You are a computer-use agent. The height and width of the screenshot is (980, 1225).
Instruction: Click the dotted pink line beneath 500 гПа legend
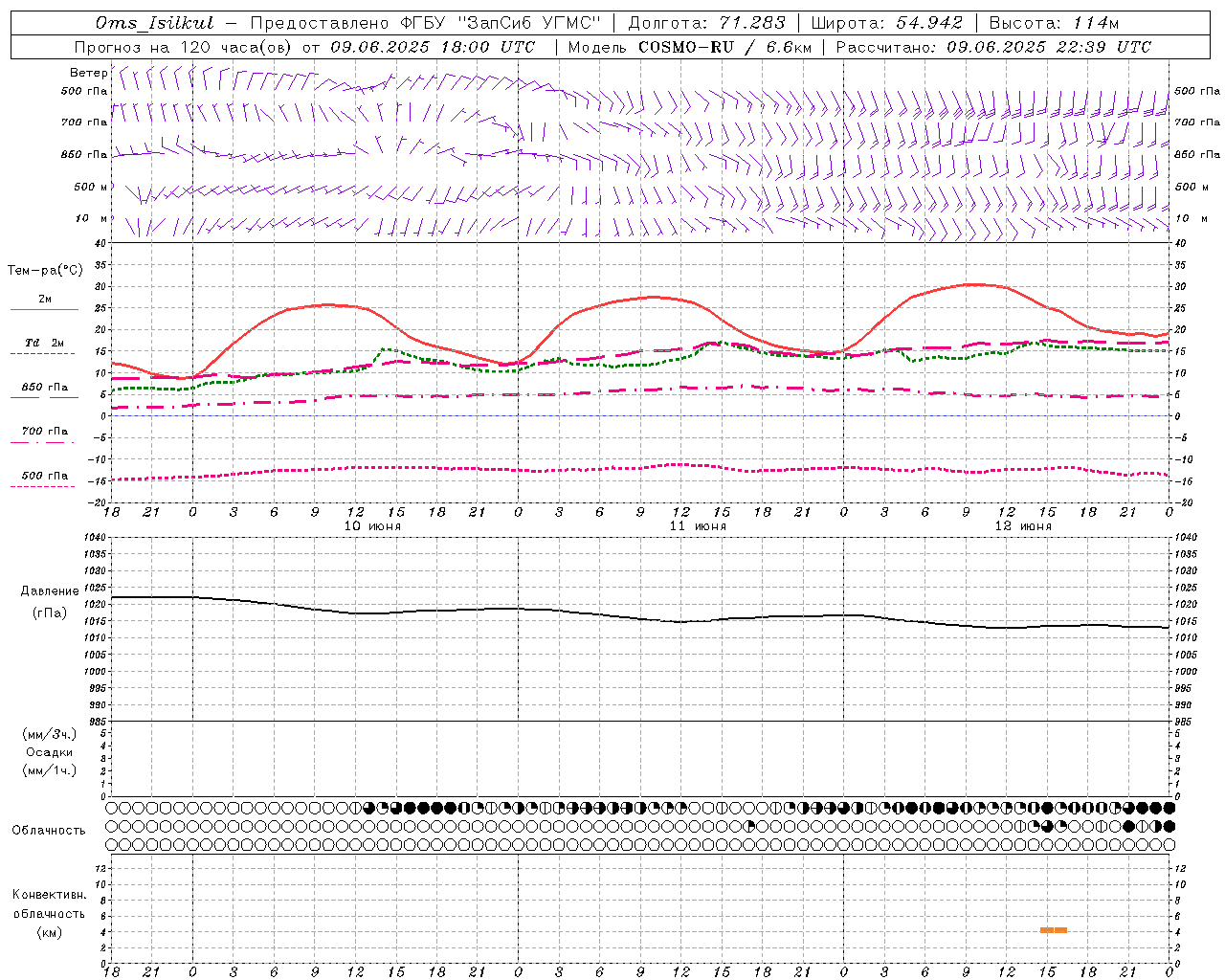point(42,487)
